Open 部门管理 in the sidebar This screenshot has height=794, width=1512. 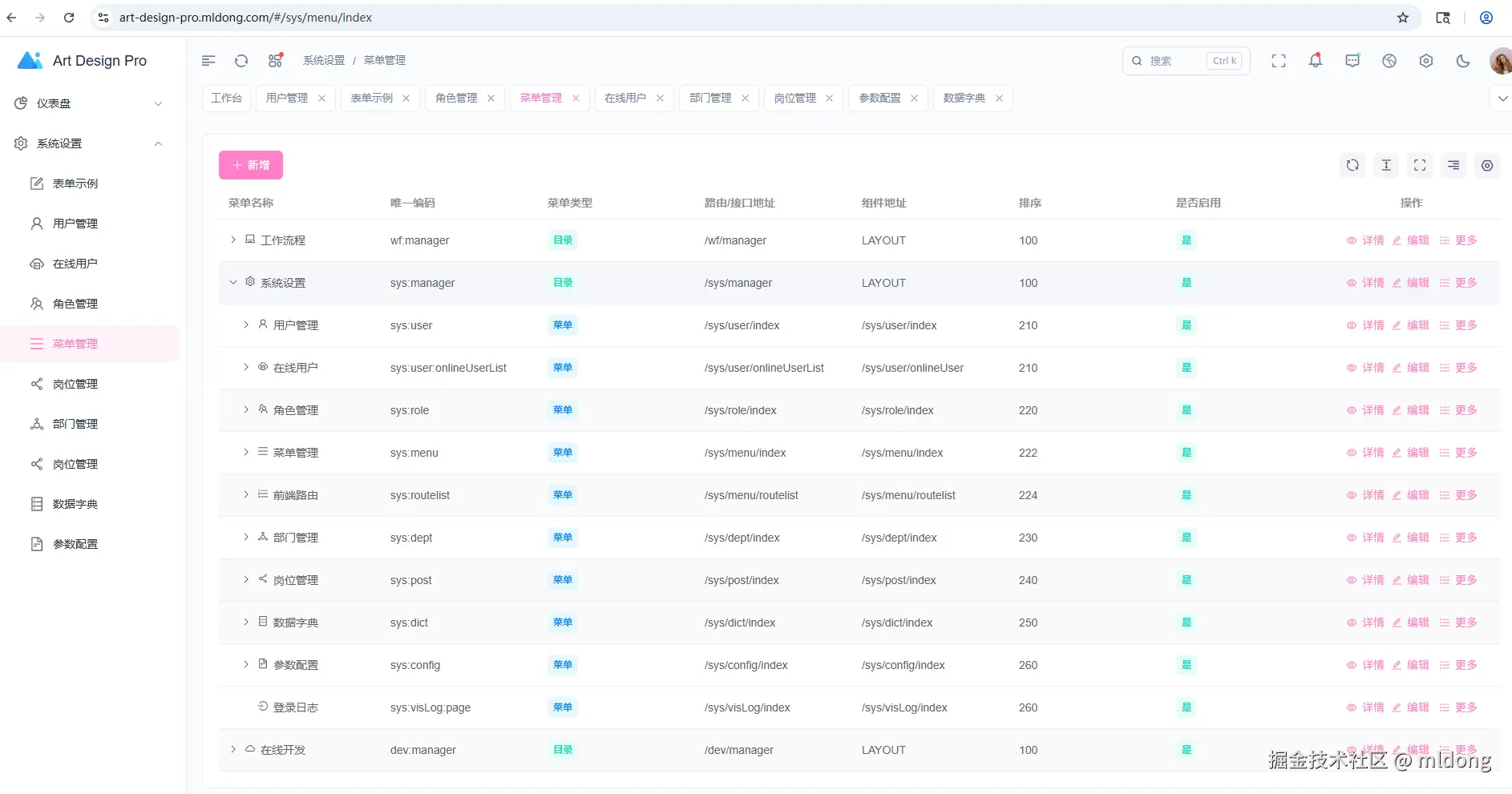tap(75, 424)
